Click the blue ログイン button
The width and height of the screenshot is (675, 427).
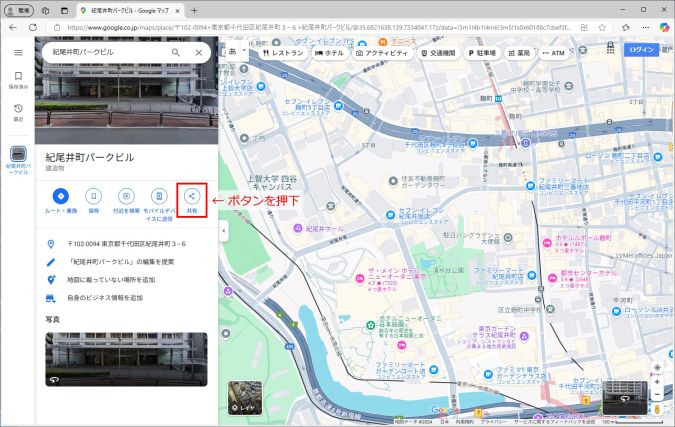pyautogui.click(x=641, y=50)
